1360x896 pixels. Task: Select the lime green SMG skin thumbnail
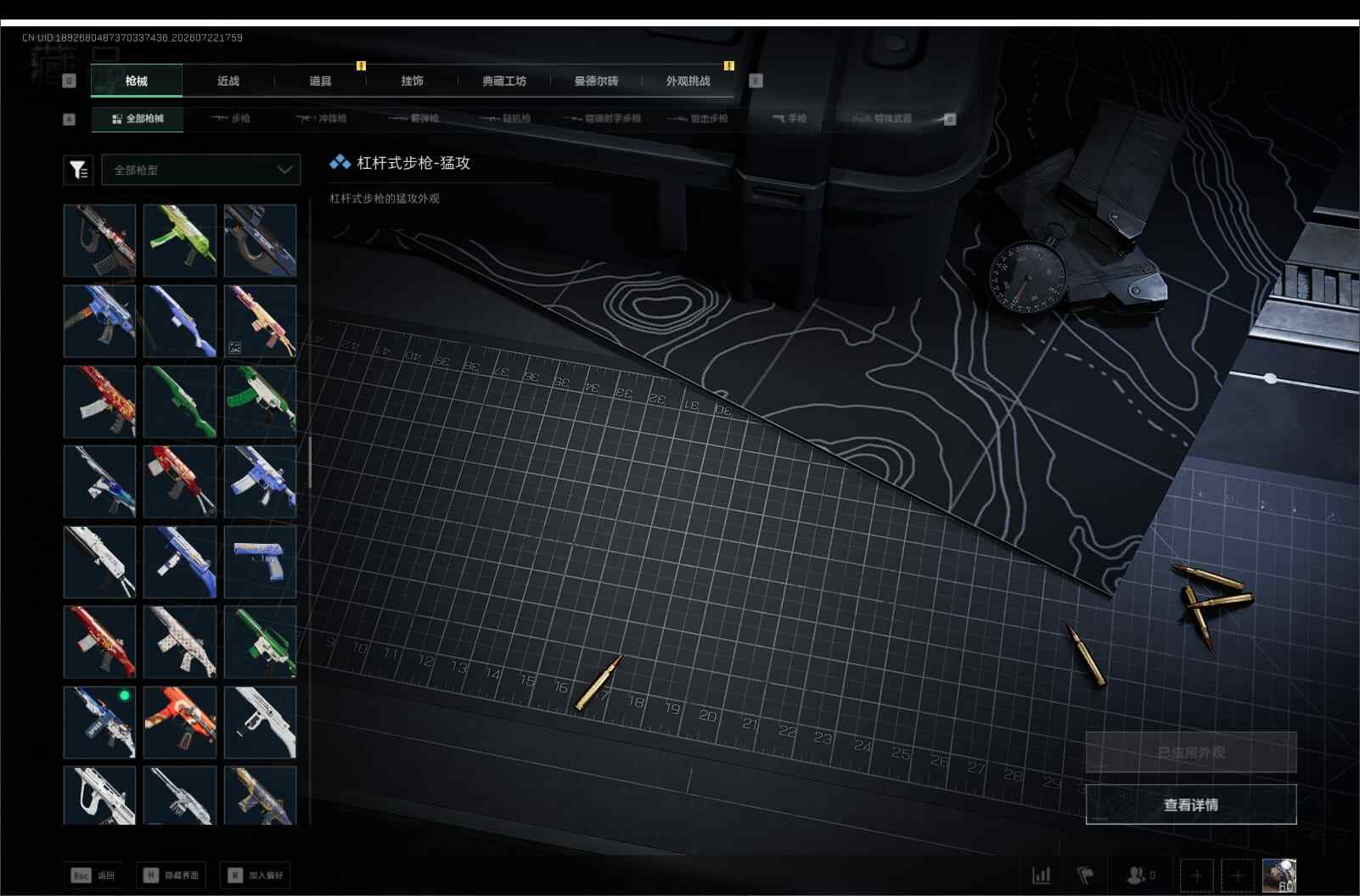(x=180, y=240)
